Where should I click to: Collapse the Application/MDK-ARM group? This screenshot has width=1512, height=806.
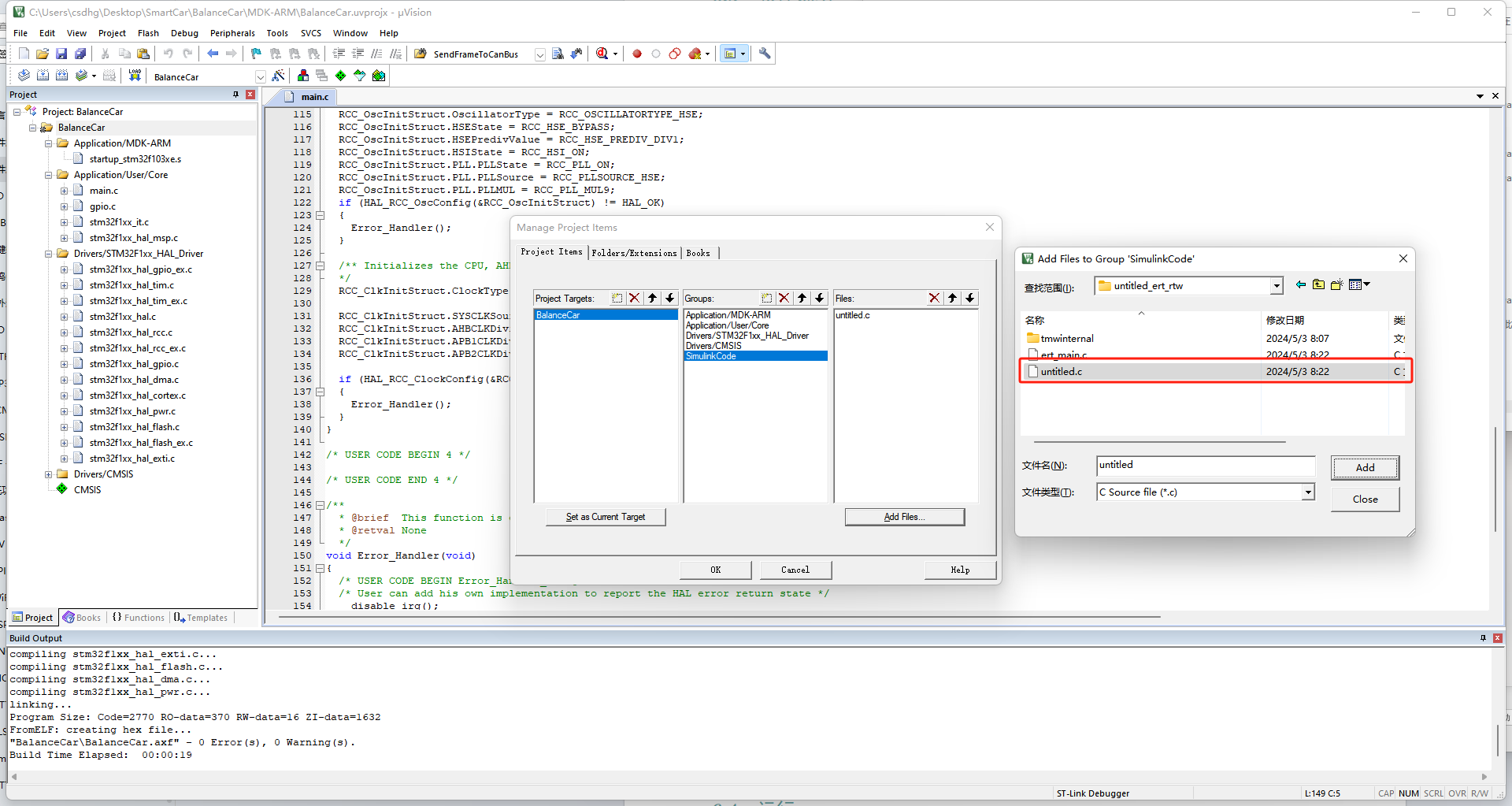[48, 143]
